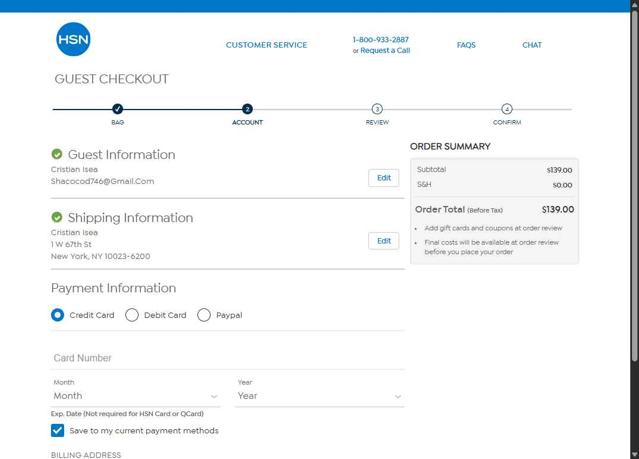Focus the Card Number field

228,358
